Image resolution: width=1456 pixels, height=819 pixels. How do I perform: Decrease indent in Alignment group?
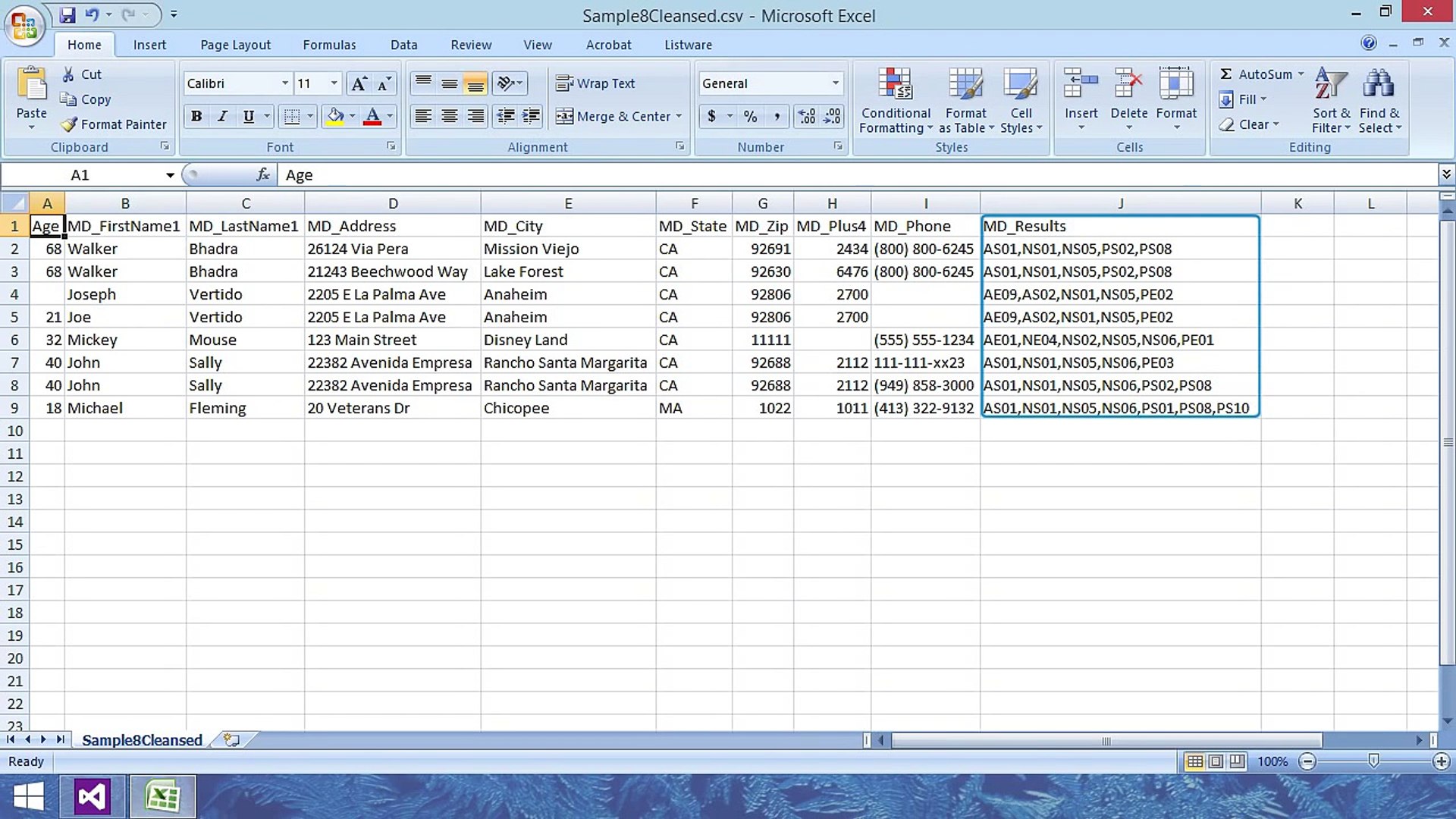[505, 116]
